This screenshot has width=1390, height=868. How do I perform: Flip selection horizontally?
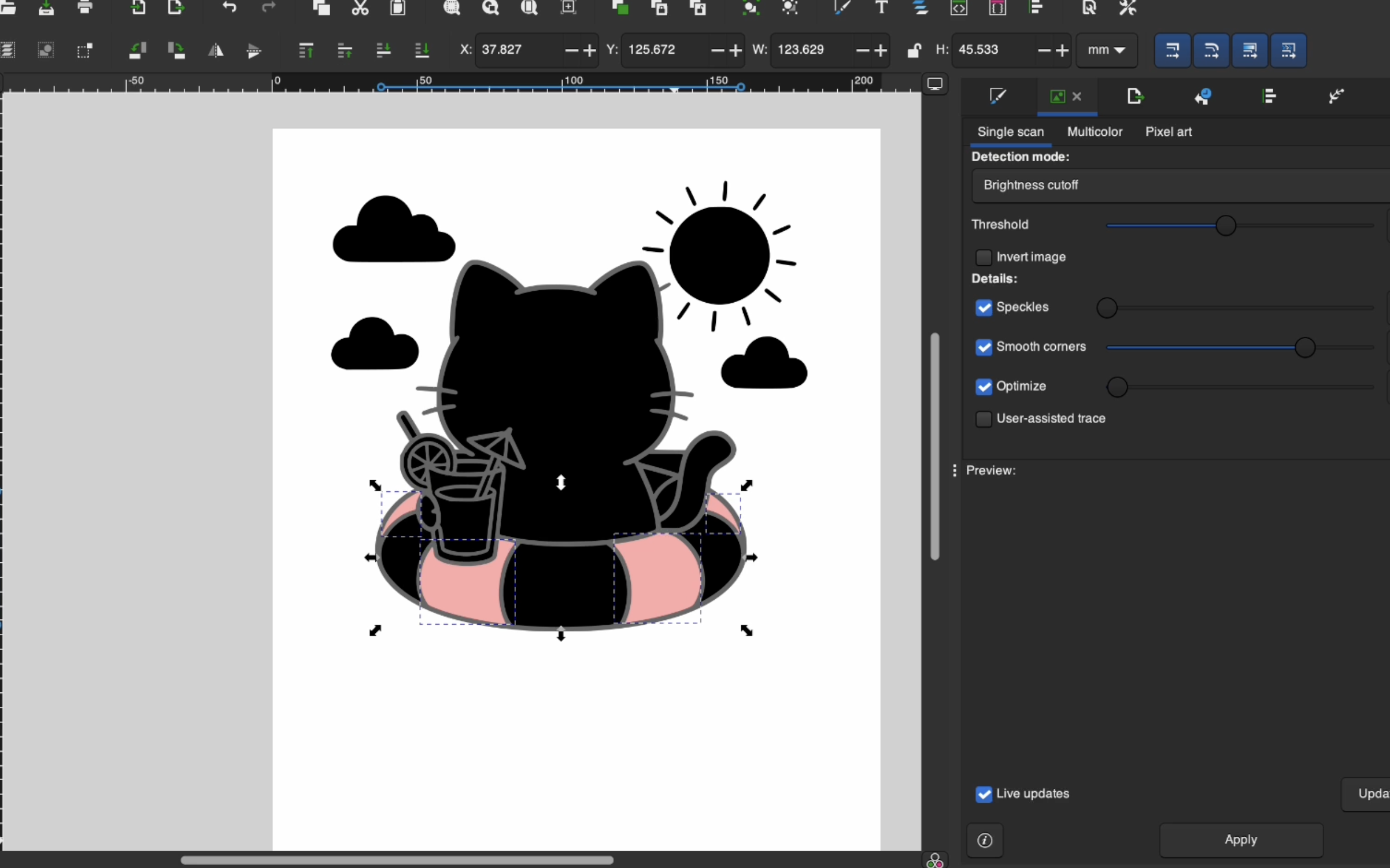click(x=216, y=51)
